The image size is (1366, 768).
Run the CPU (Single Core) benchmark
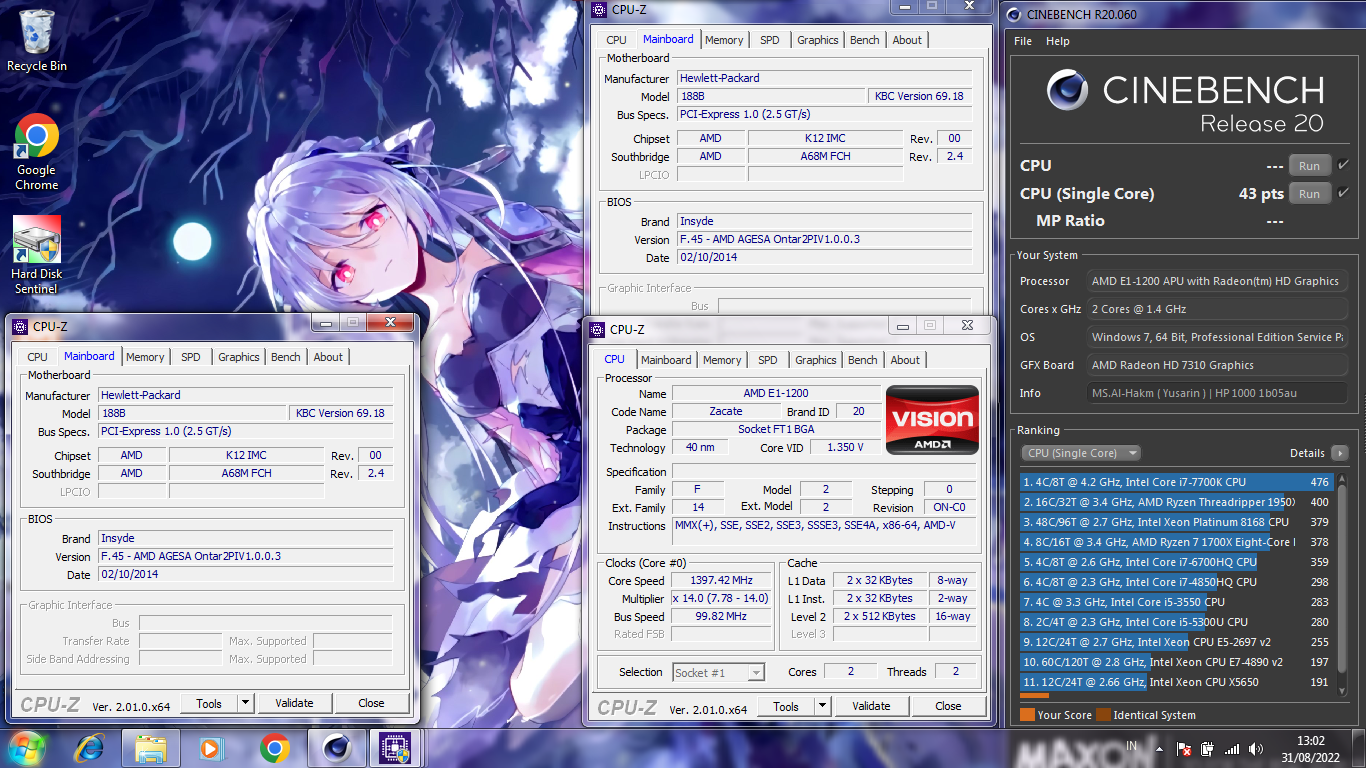pos(1310,194)
